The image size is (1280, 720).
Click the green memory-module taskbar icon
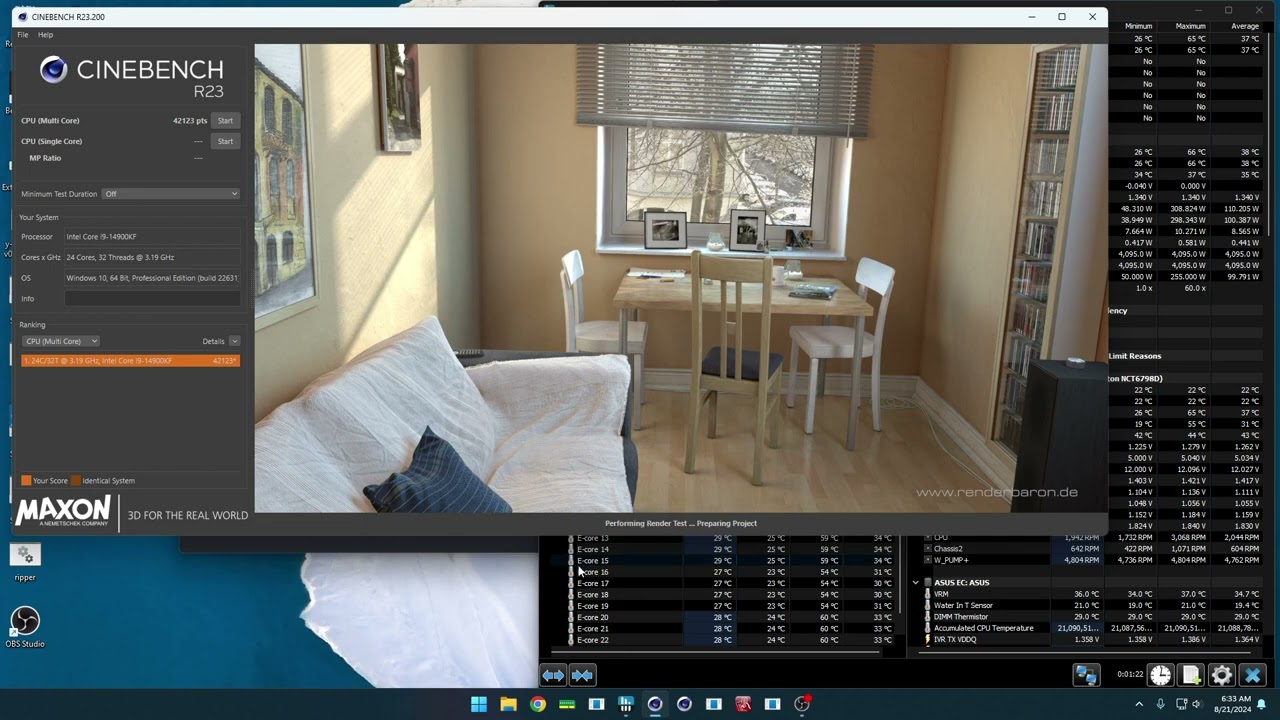coord(567,704)
